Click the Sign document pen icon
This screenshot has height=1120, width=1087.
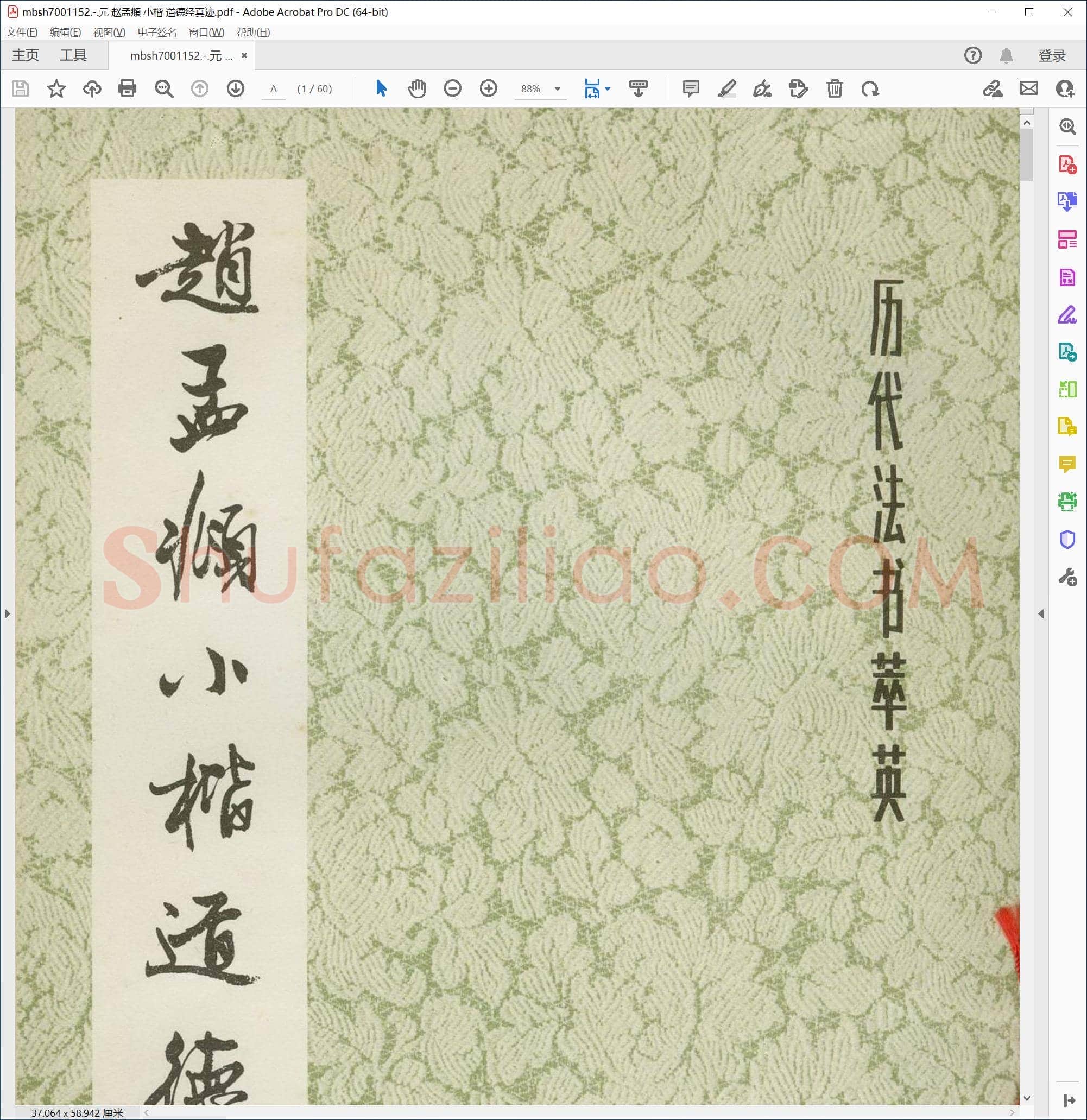[x=762, y=88]
